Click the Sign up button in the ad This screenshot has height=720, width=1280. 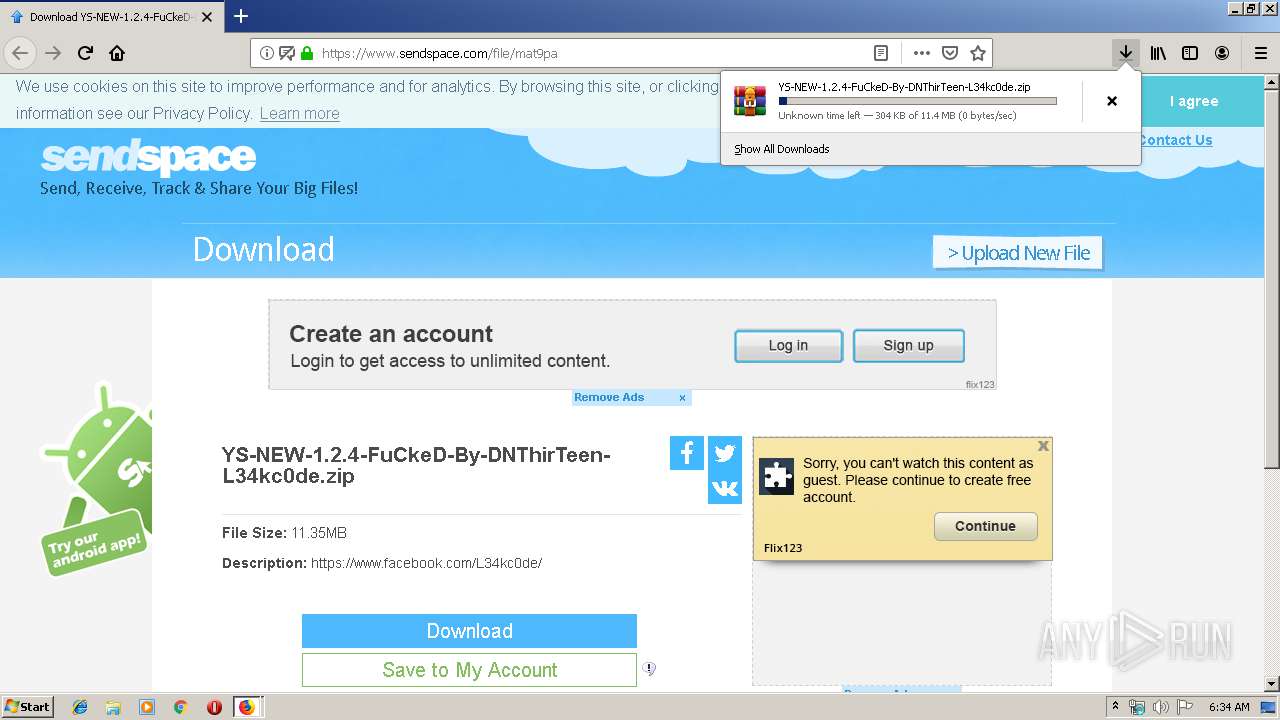pos(908,346)
